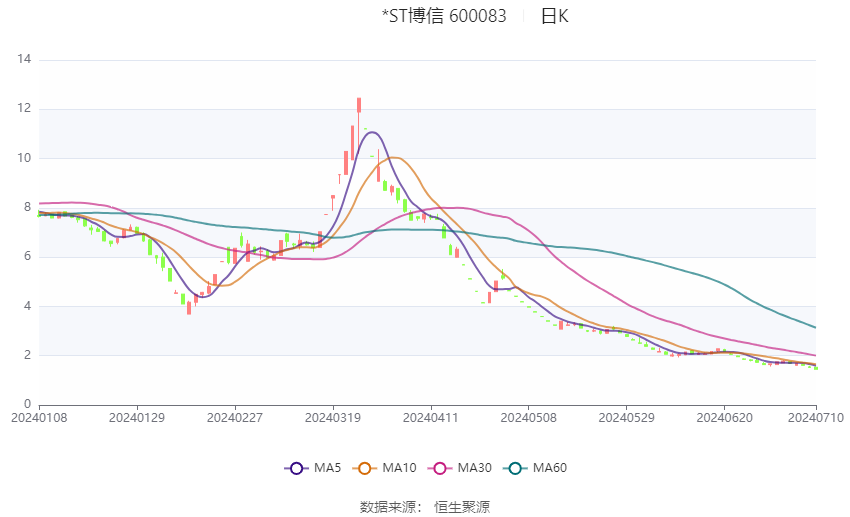Click the data source text '恒生聚源'

coord(462,507)
